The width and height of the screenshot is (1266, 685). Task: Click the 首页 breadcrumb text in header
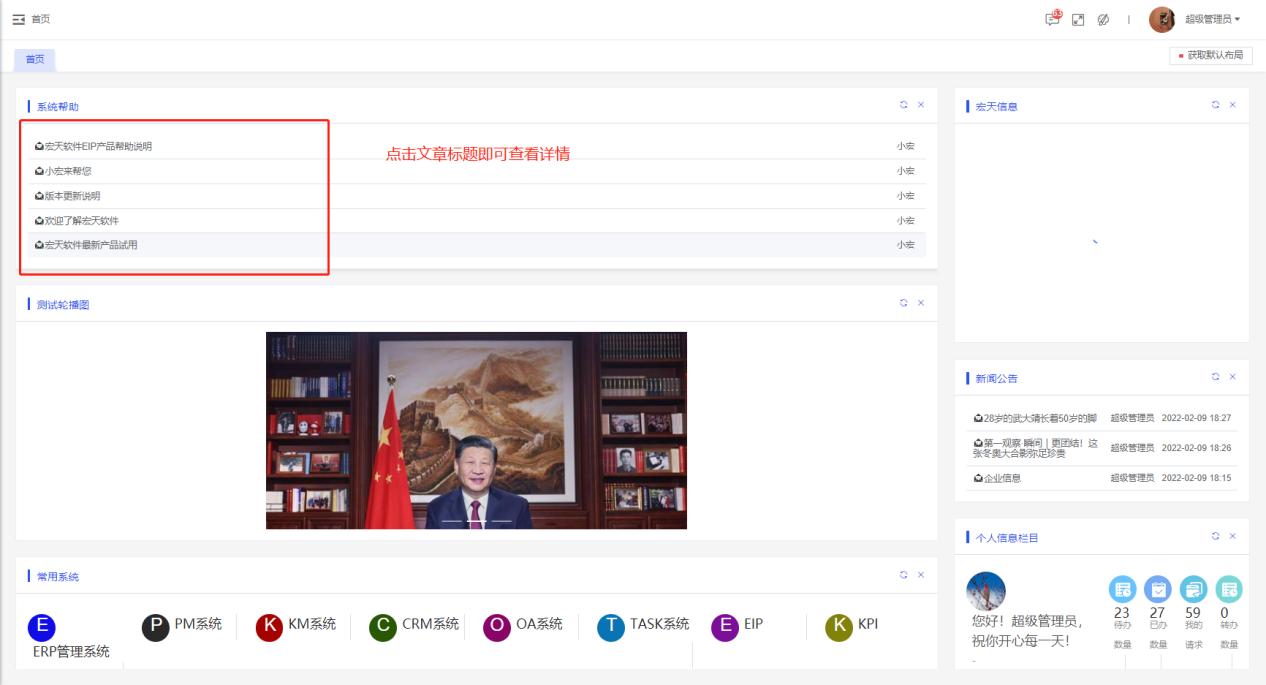tap(40, 19)
